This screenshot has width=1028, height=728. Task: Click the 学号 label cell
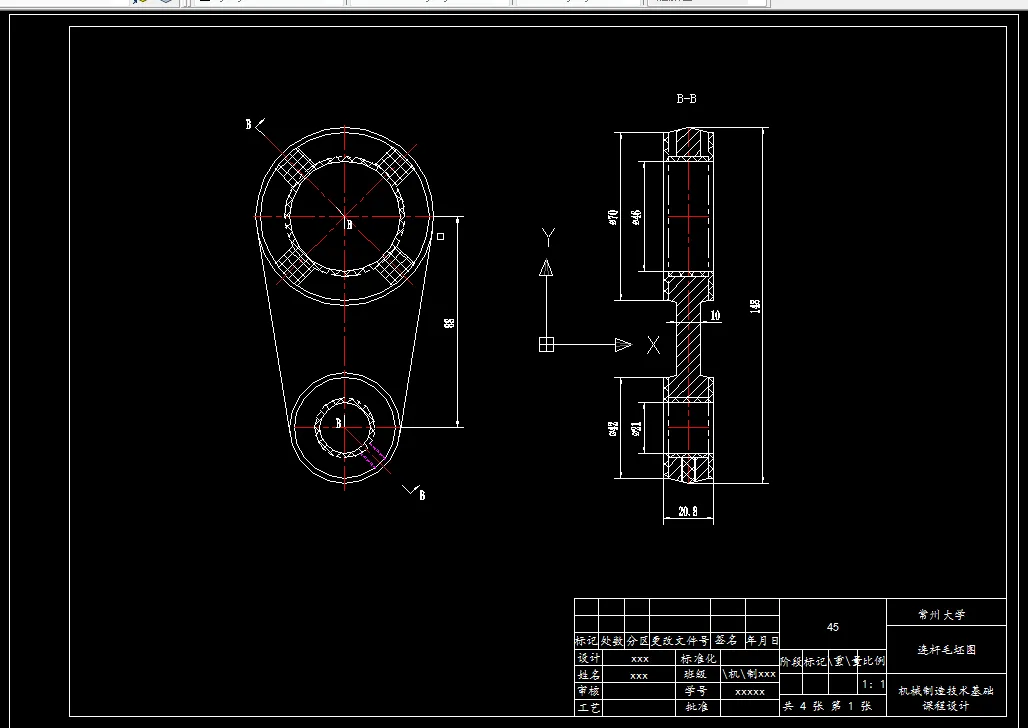(x=696, y=691)
